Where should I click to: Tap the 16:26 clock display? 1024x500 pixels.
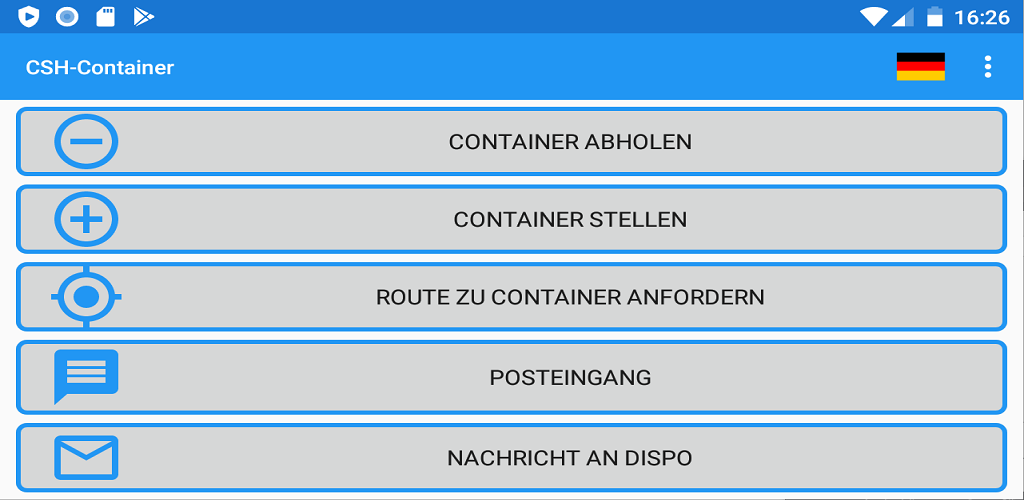982,17
